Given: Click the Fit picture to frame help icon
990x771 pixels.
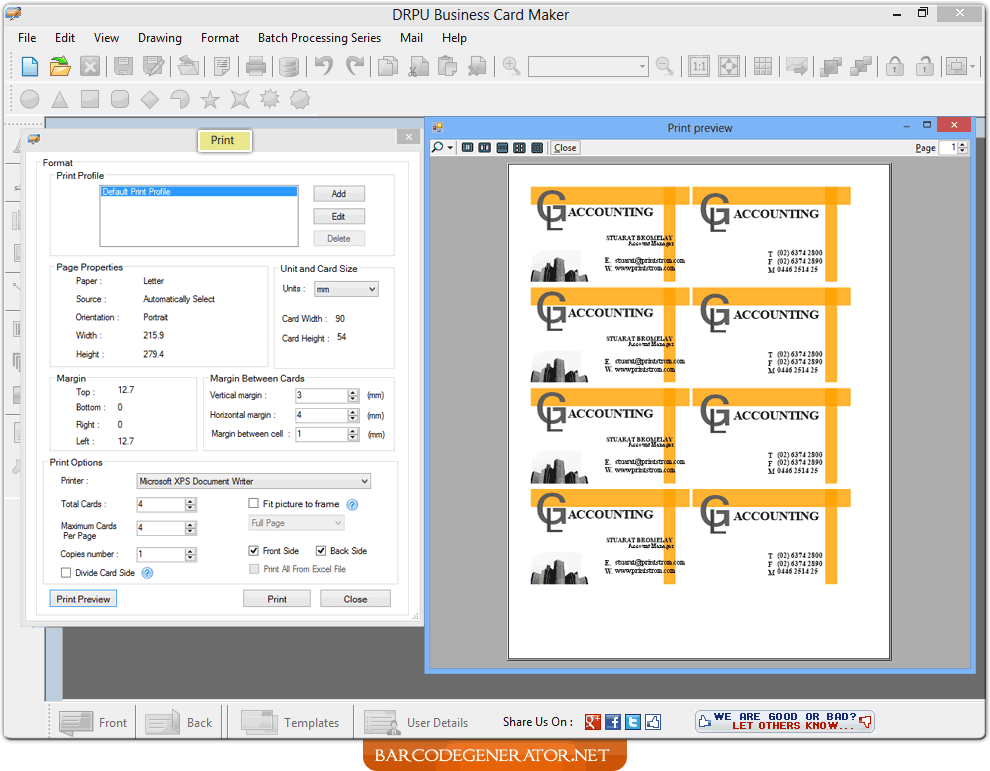Looking at the screenshot, I should pos(352,505).
